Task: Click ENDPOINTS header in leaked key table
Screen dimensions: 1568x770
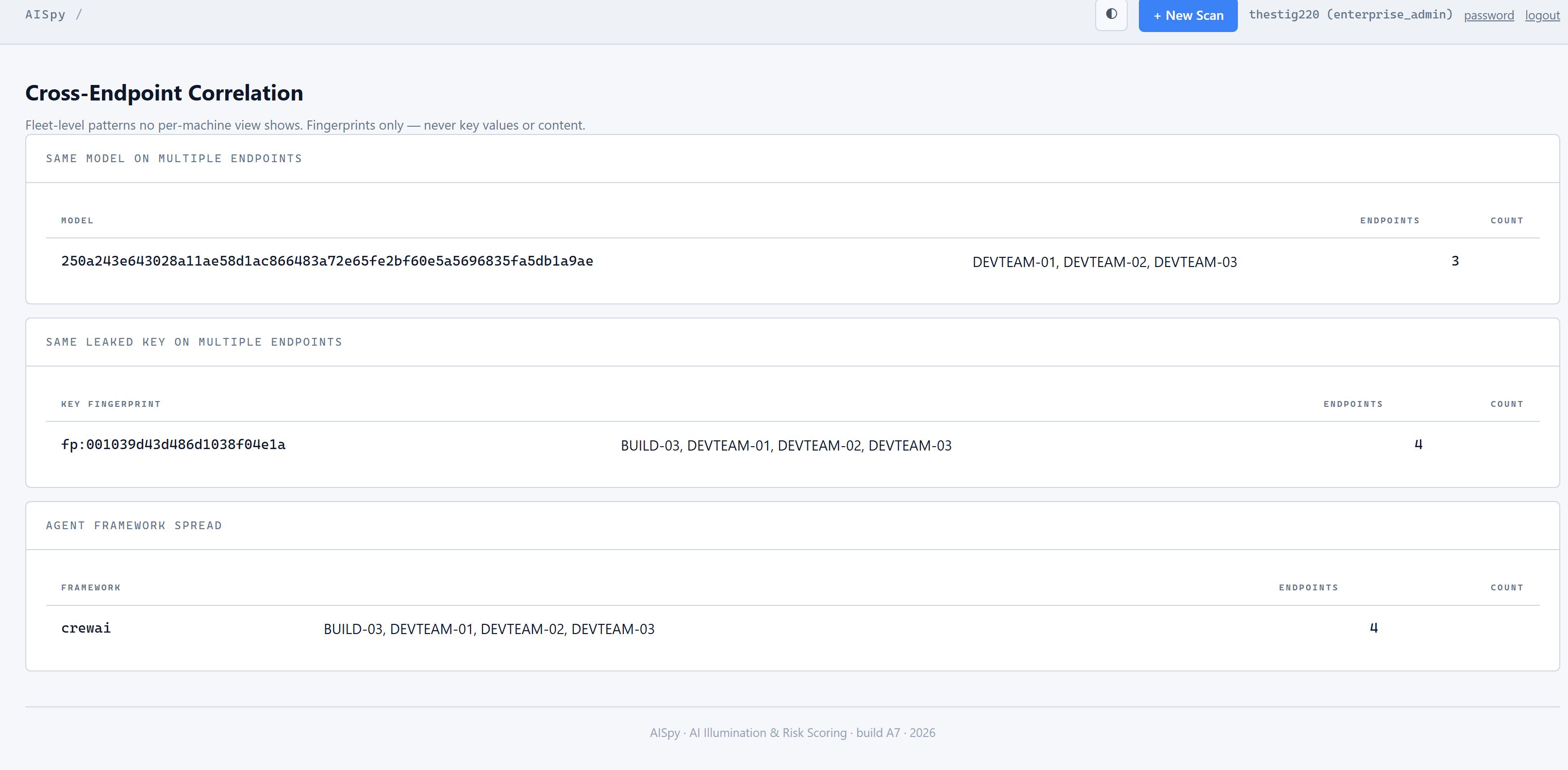Action: (x=1353, y=404)
